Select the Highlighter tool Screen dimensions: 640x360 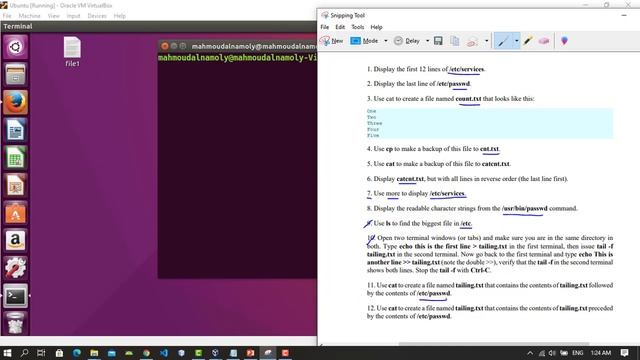click(528, 41)
